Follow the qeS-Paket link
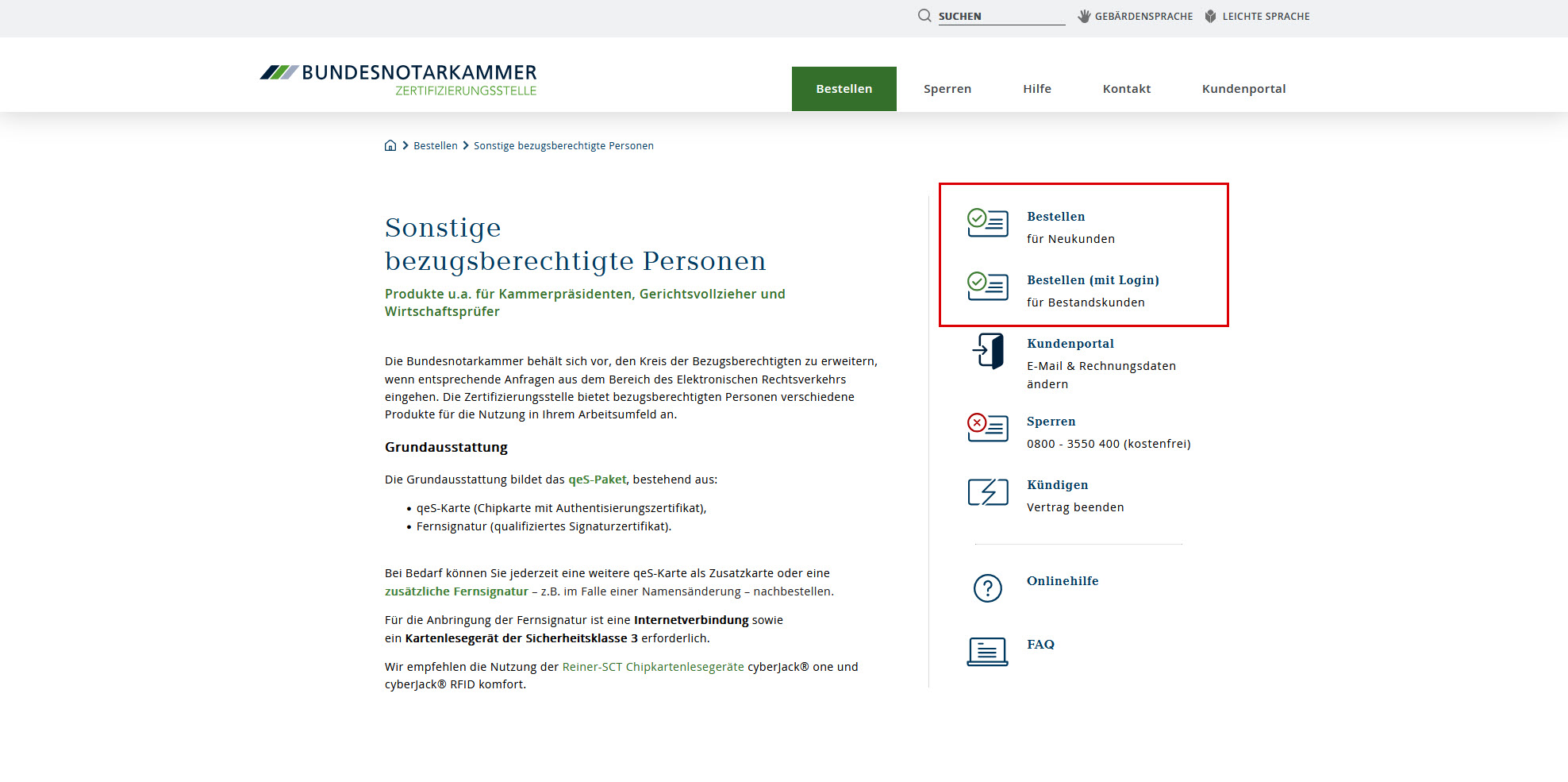Image resolution: width=1568 pixels, height=782 pixels. (597, 480)
